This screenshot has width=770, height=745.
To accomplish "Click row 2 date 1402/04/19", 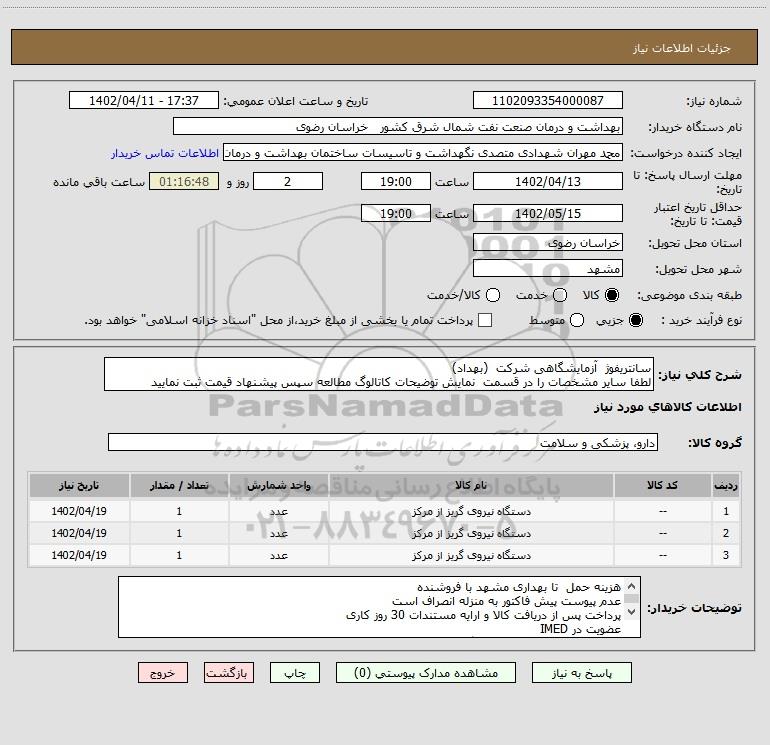I will [79, 533].
